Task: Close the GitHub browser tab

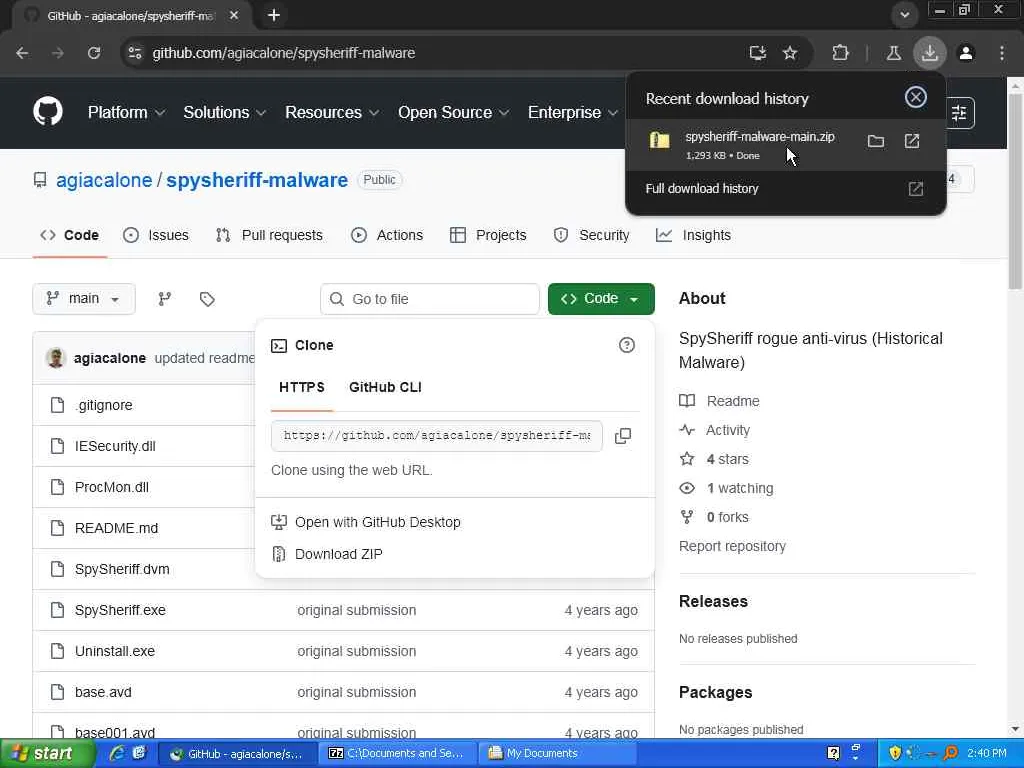Action: click(x=234, y=15)
